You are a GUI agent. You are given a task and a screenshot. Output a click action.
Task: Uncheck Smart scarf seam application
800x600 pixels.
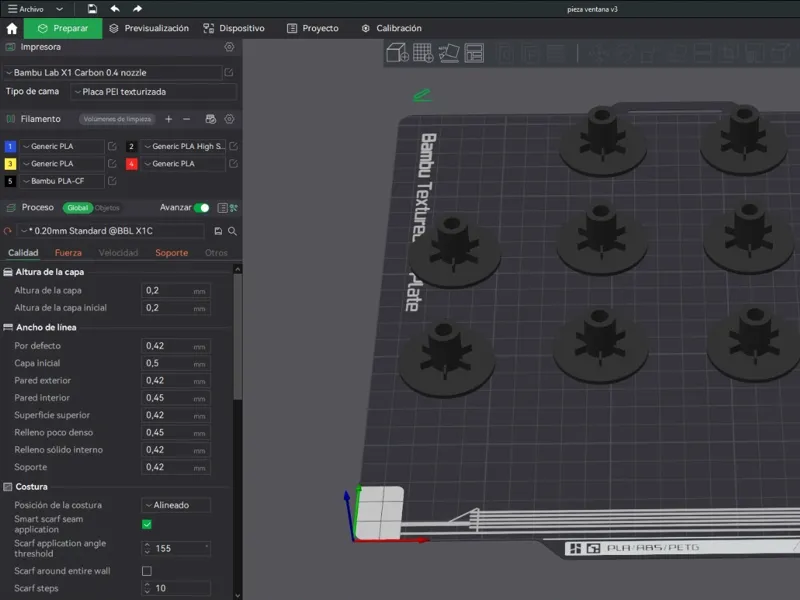146,524
